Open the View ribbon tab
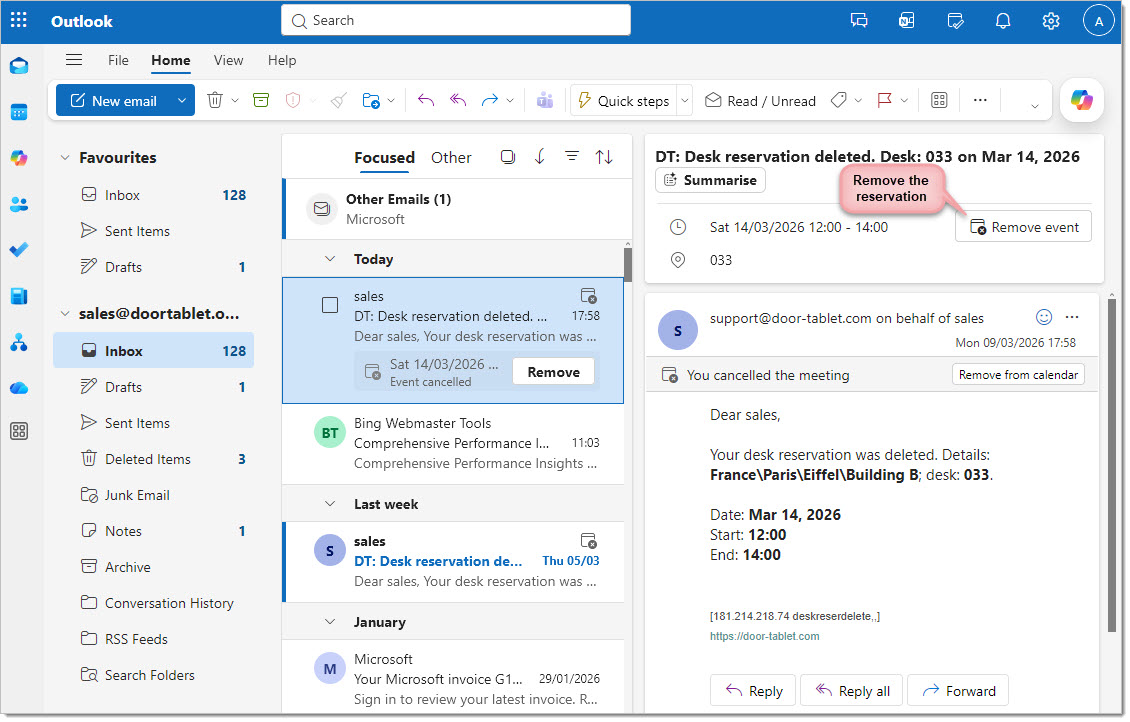Screen dimensions: 1130x722 pyautogui.click(x=228, y=60)
